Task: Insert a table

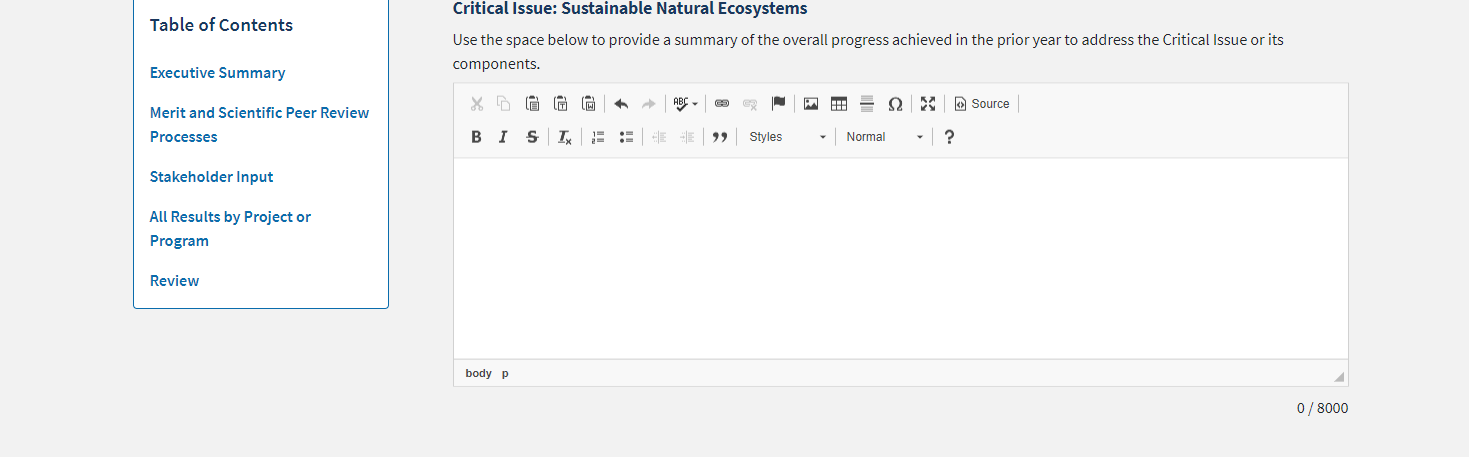Action: point(839,104)
